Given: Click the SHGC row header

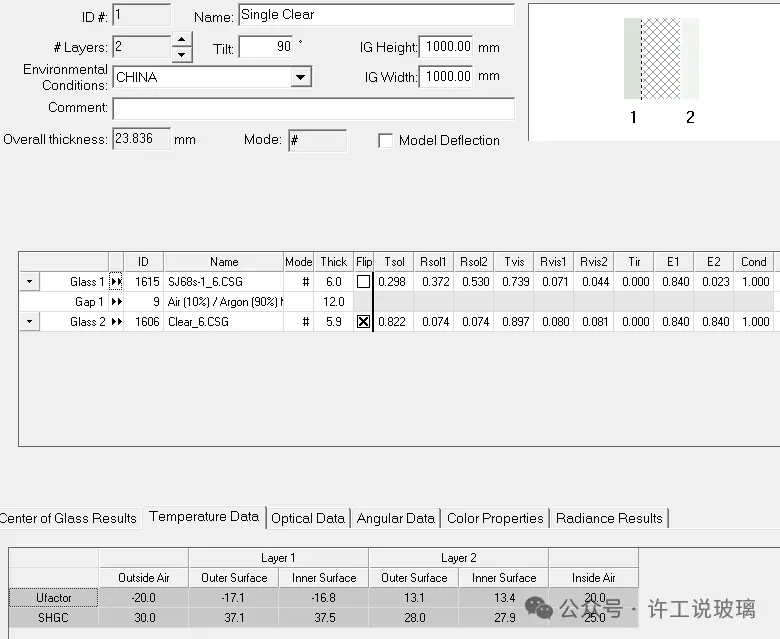Looking at the screenshot, I should pos(54,618).
